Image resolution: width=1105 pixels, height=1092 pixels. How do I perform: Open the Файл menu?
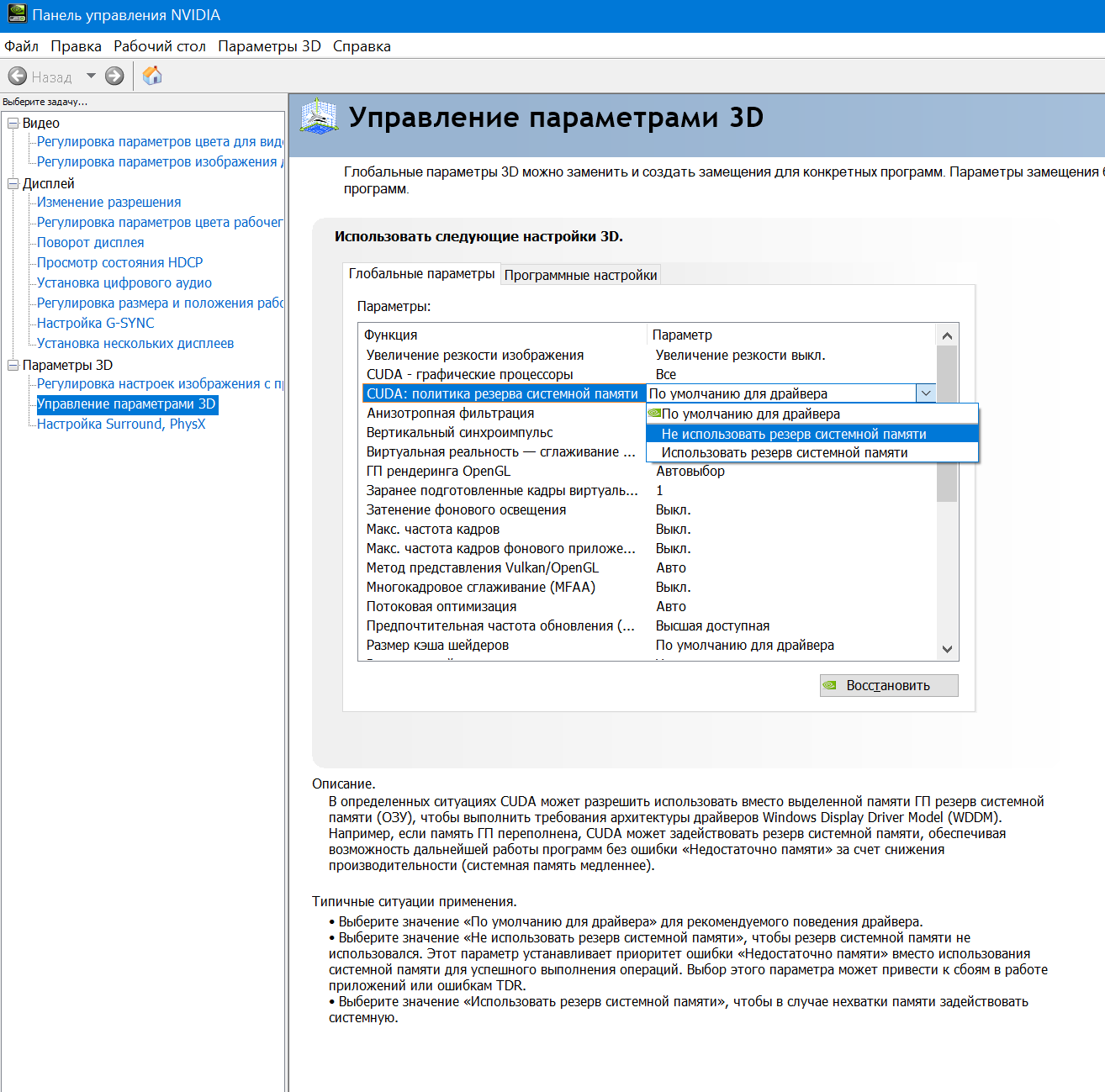21,46
